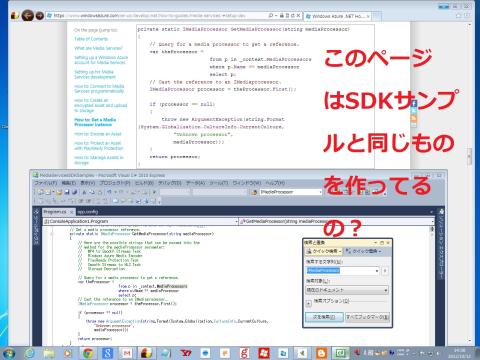Click the browser Forward button
Viewport: 480px width, 360px height.
coord(40,15)
